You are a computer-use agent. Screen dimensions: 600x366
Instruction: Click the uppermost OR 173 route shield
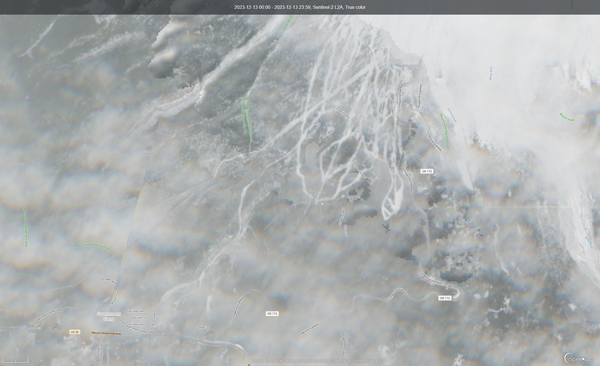pyautogui.click(x=427, y=171)
